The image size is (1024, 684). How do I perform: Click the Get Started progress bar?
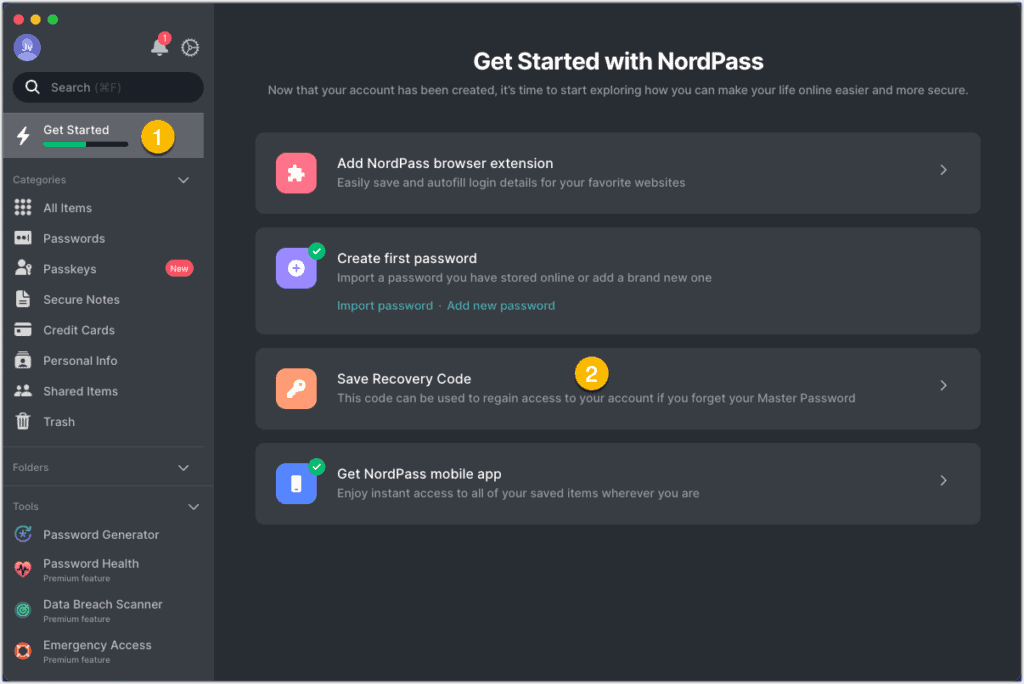click(86, 144)
